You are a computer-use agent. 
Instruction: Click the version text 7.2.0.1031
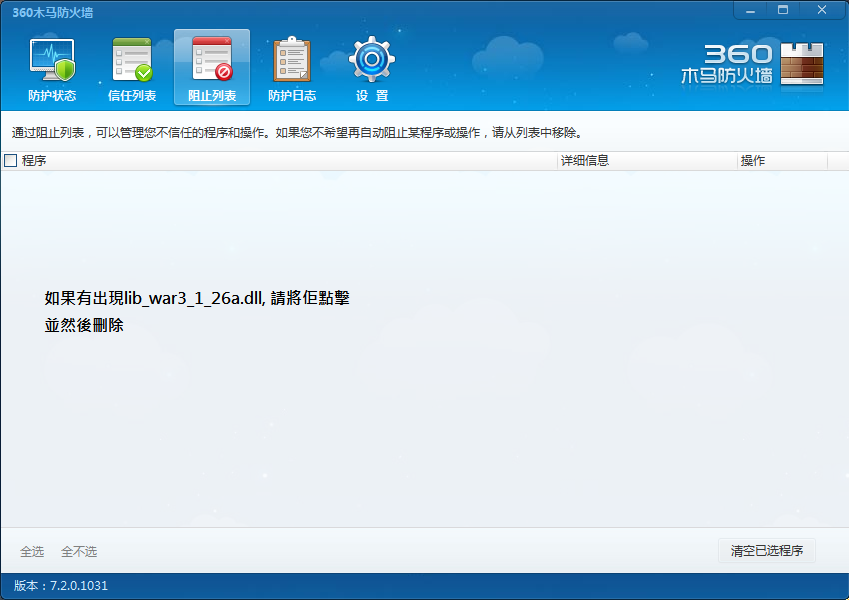tap(79, 585)
